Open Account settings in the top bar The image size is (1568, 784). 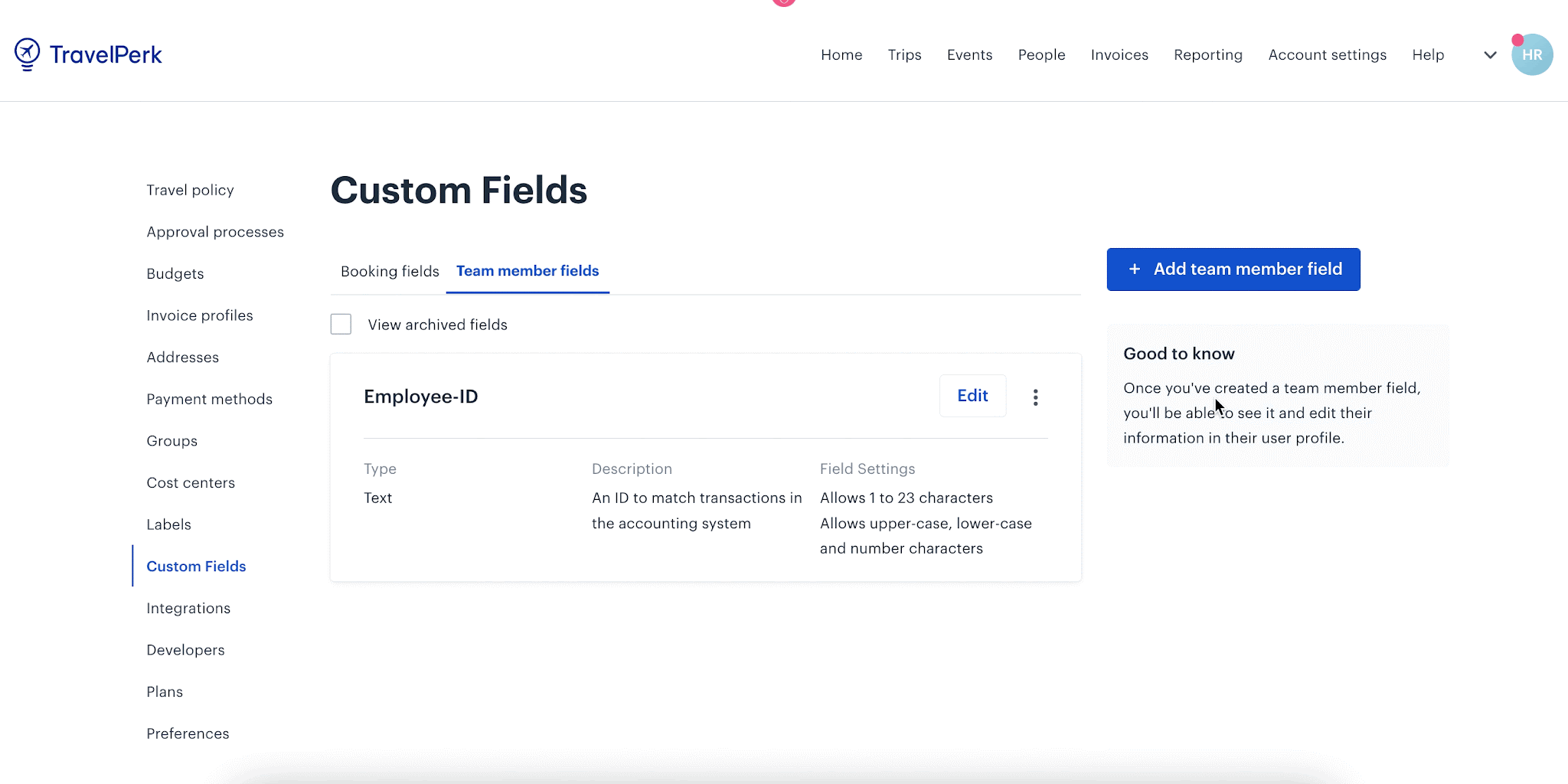pos(1327,55)
